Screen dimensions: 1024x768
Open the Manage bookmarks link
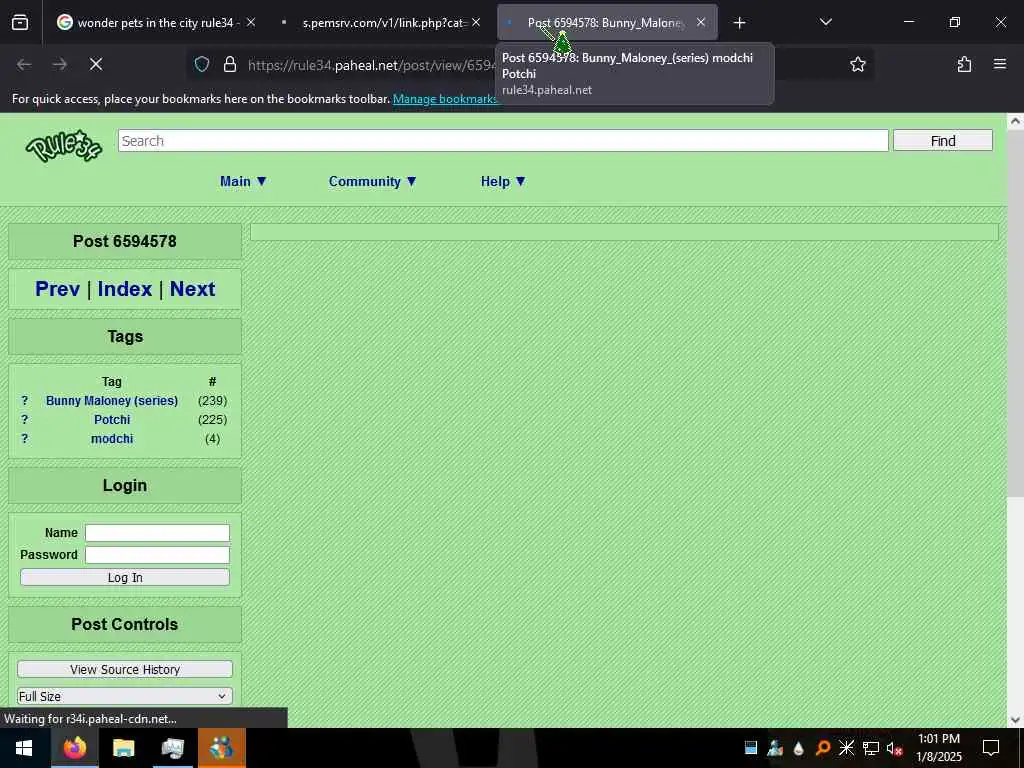click(445, 99)
